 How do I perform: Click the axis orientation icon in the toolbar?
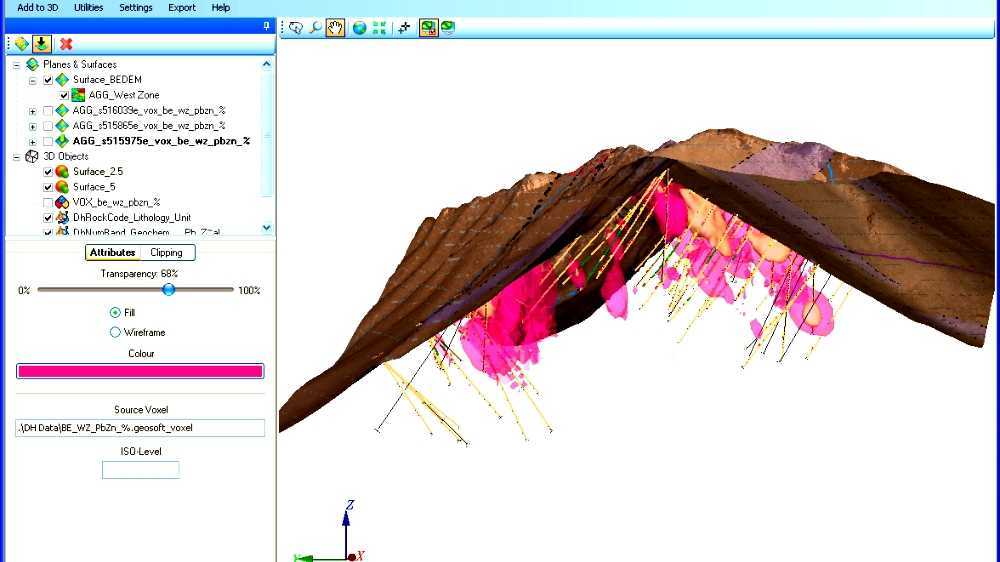(x=404, y=27)
